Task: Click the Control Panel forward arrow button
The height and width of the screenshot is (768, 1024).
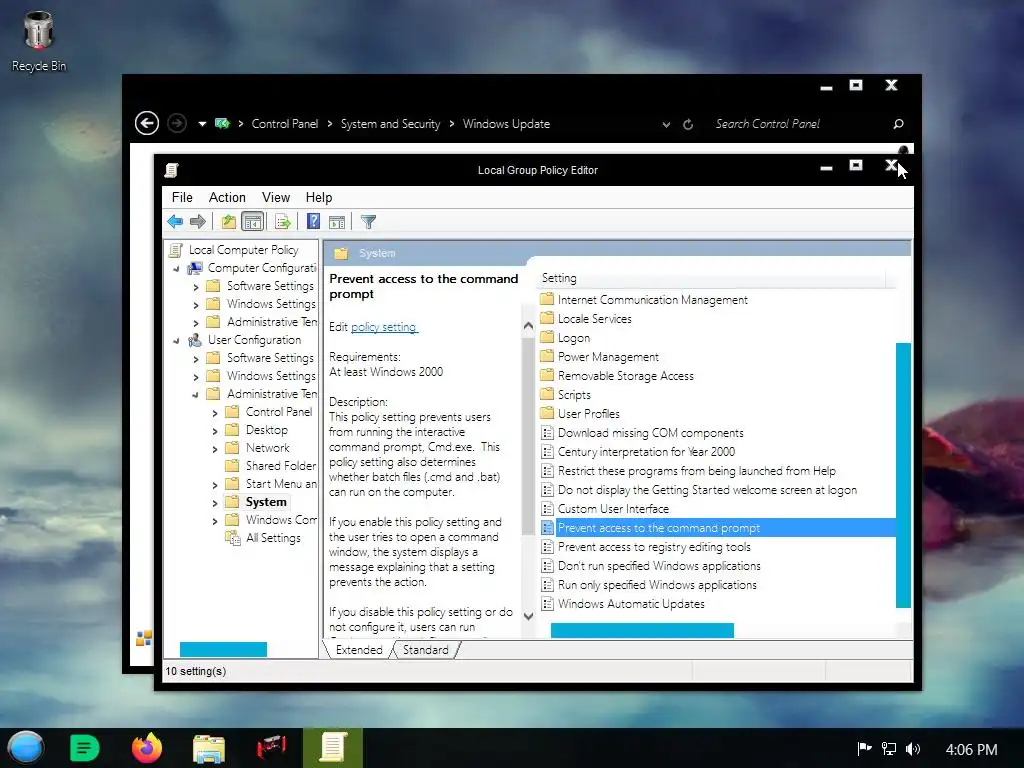Action: (176, 123)
